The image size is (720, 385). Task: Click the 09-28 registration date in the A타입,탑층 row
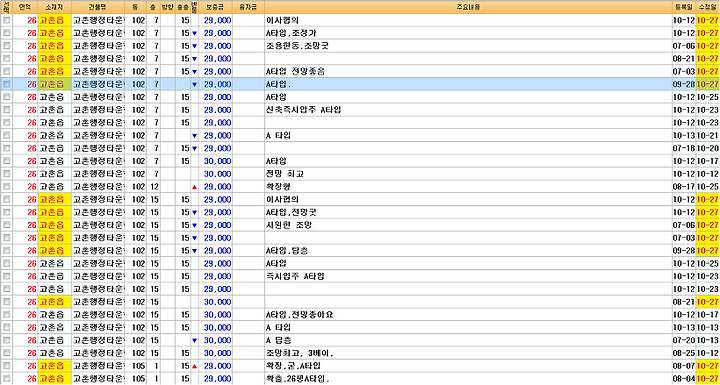point(684,251)
